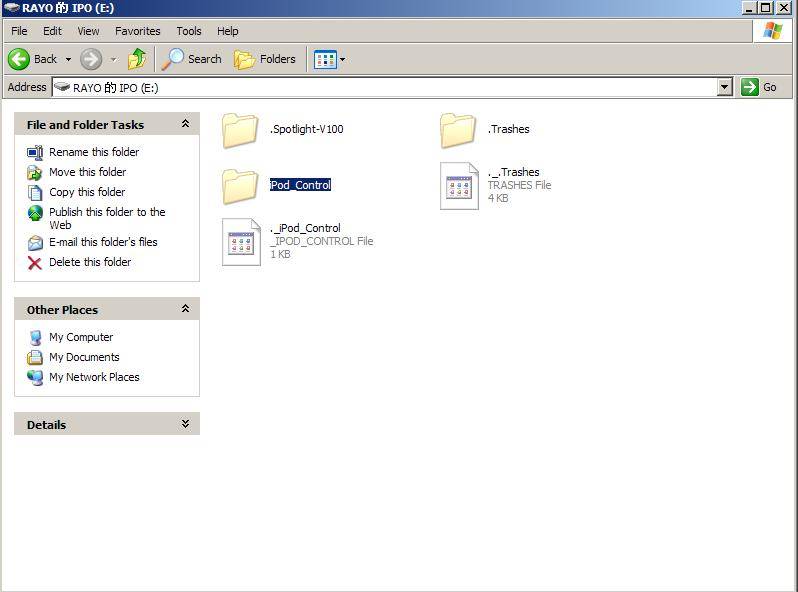Click the E-mail envelope icon

pyautogui.click(x=35, y=243)
